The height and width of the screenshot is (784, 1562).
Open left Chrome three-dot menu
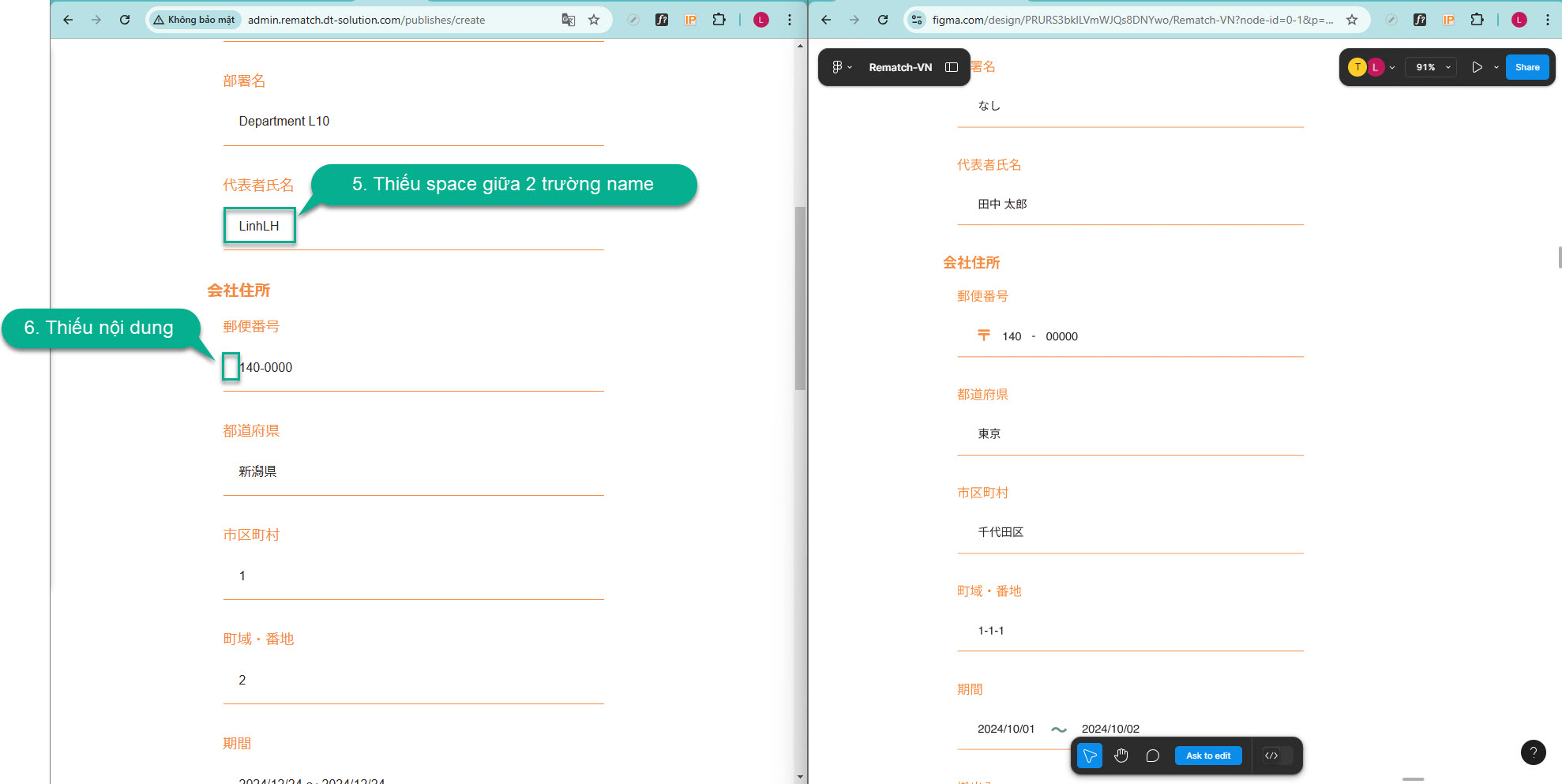790,20
